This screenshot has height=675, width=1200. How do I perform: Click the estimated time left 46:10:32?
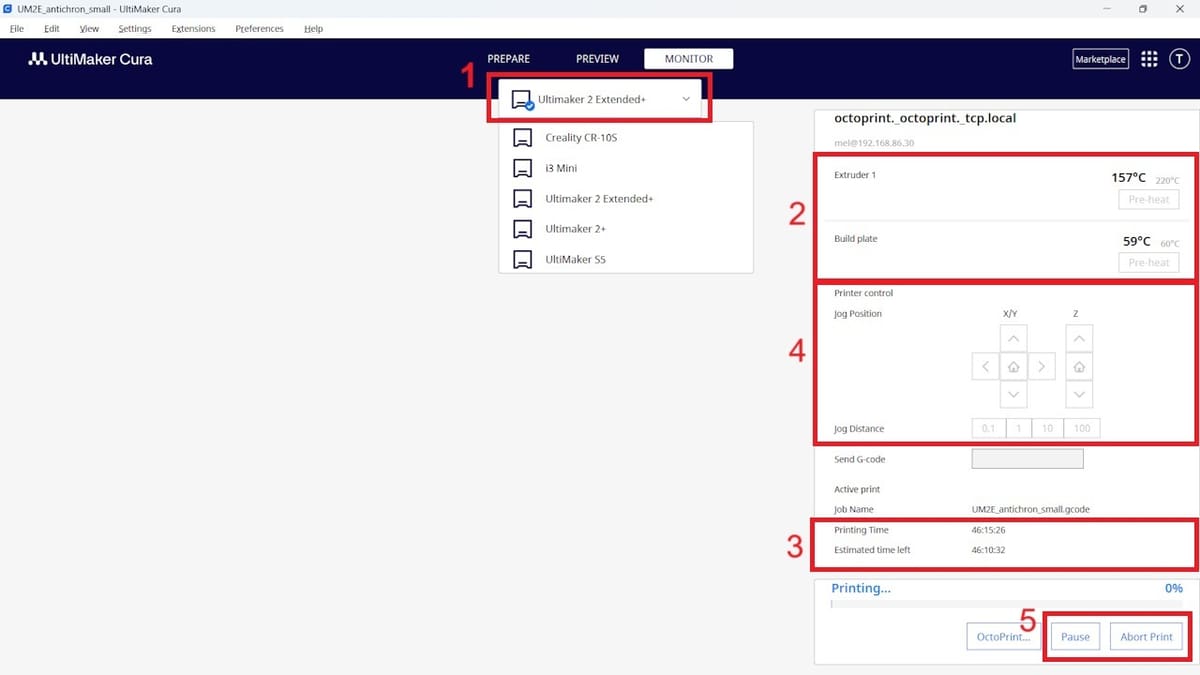[988, 550]
